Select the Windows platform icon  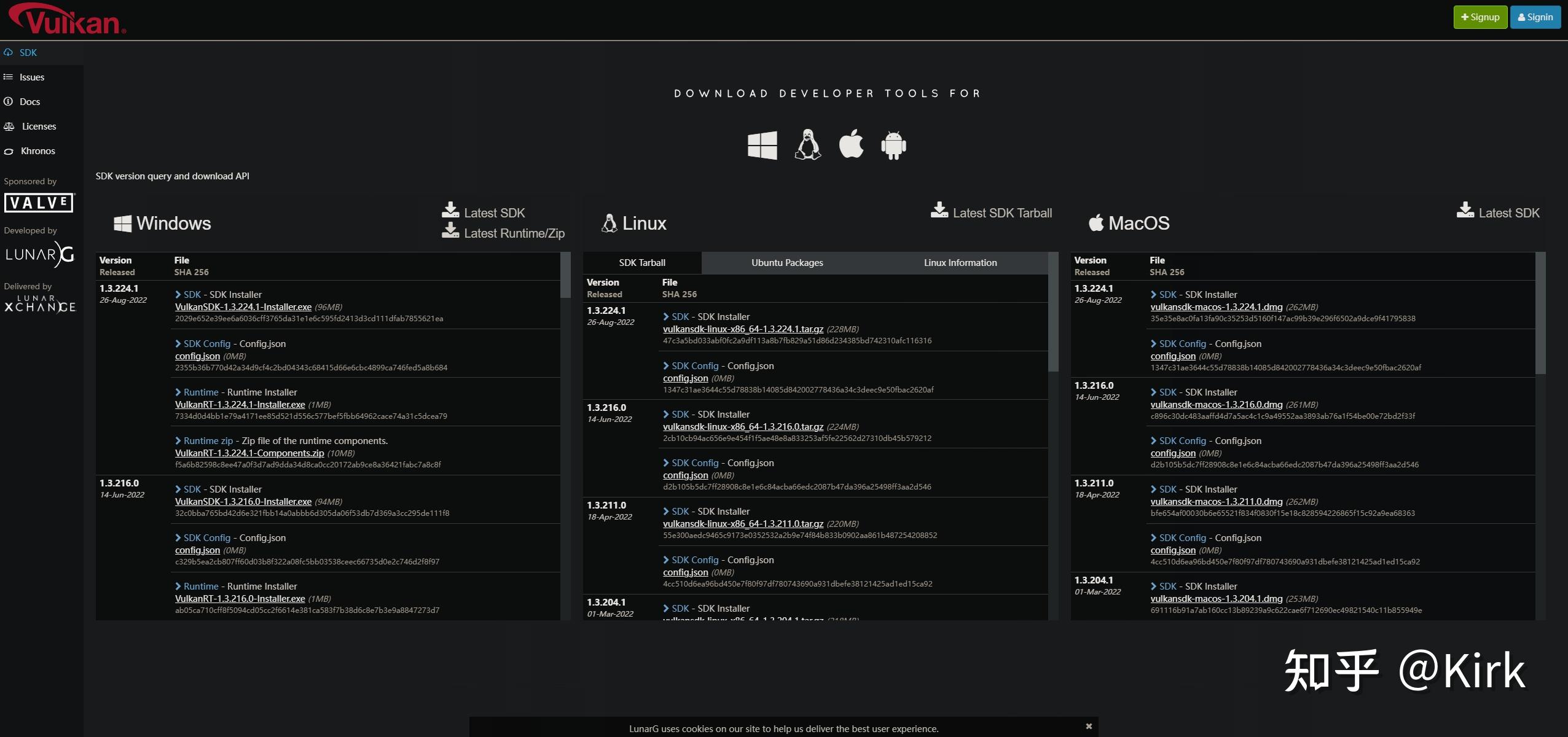point(762,146)
